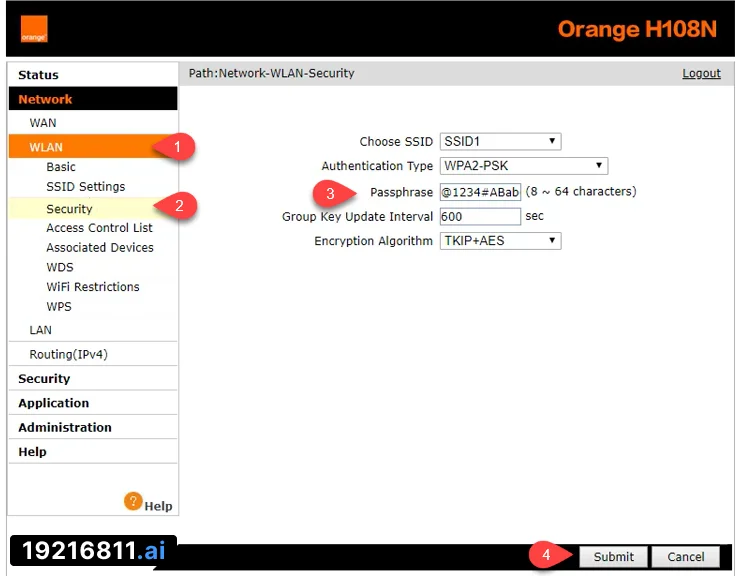This screenshot has height=576, width=741.
Task: Go to SSID Settings page
Action: click(x=86, y=187)
